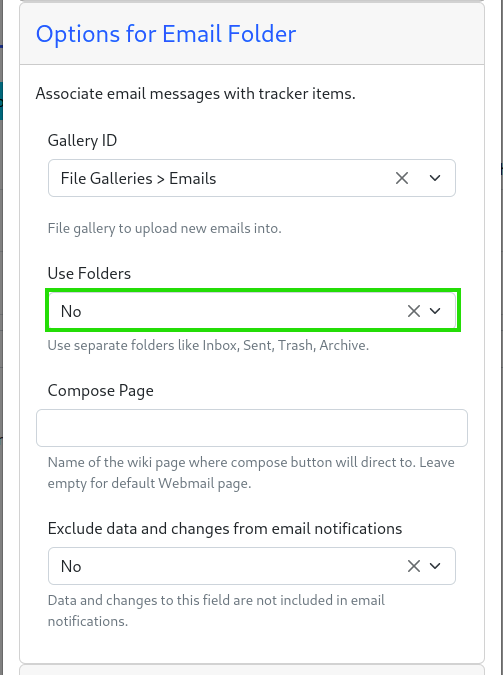503x675 pixels.
Task: Clear the Use Folders value via X icon
Action: [x=414, y=311]
